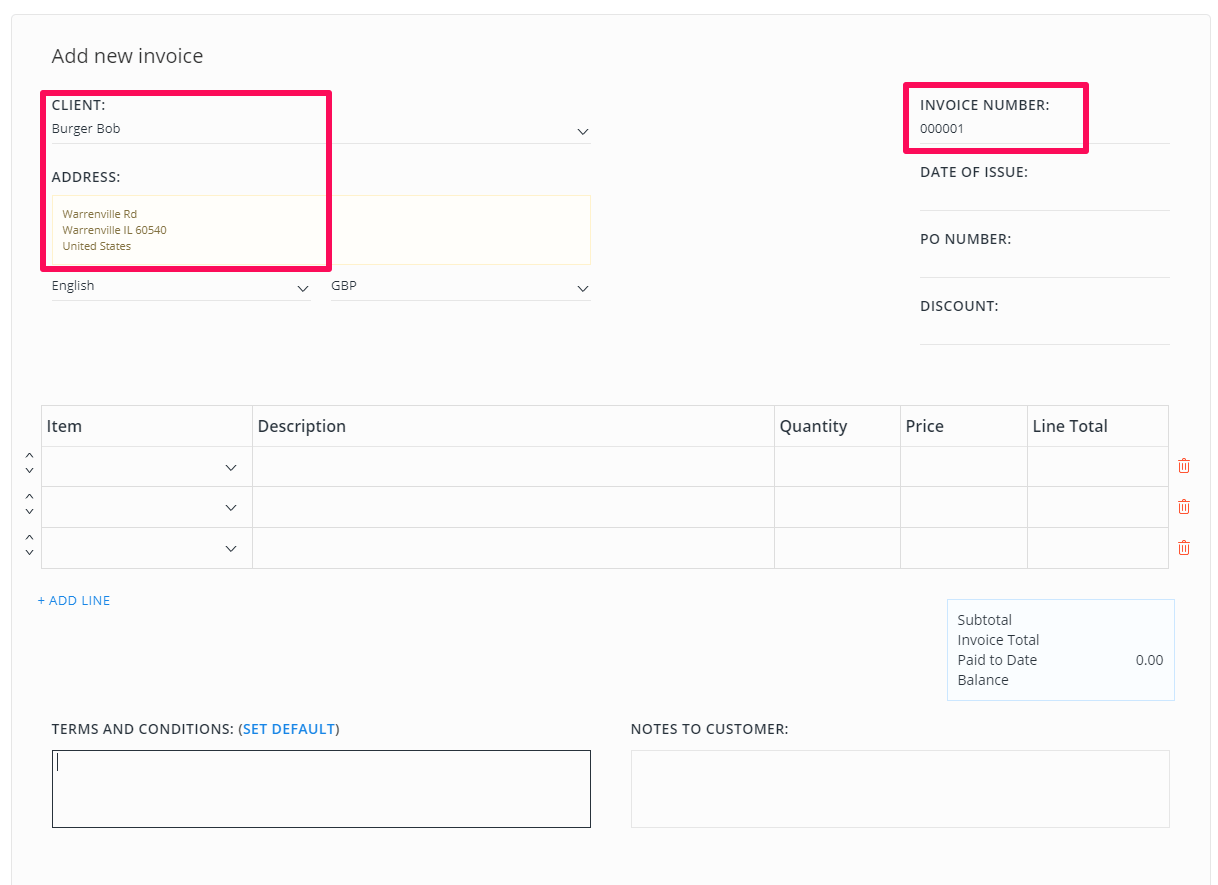Move the third line up with its up arrow
1218x885 pixels.
29,537
